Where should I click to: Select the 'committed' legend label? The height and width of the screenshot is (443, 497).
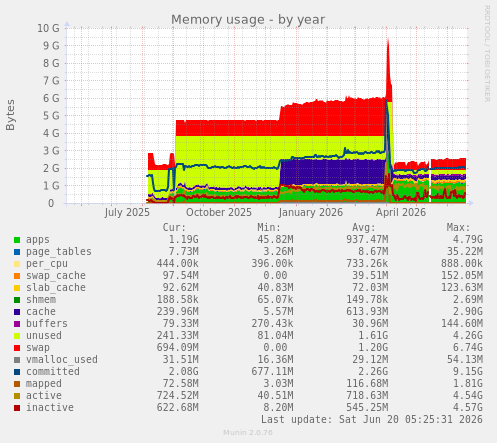(x=53, y=372)
